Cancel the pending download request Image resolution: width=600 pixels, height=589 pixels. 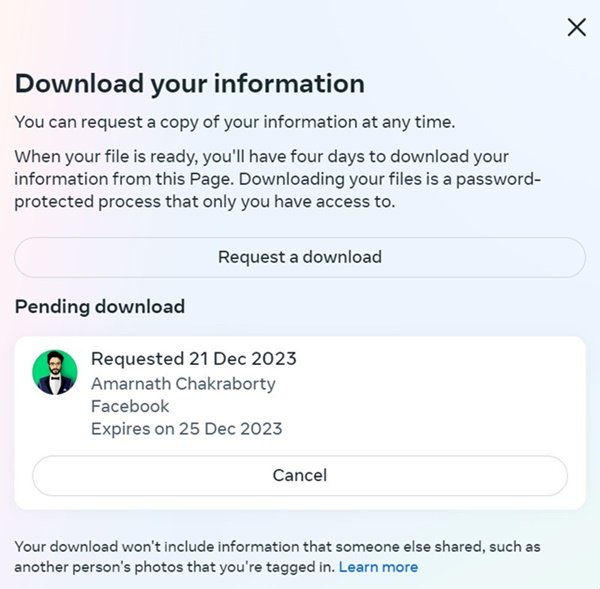300,475
